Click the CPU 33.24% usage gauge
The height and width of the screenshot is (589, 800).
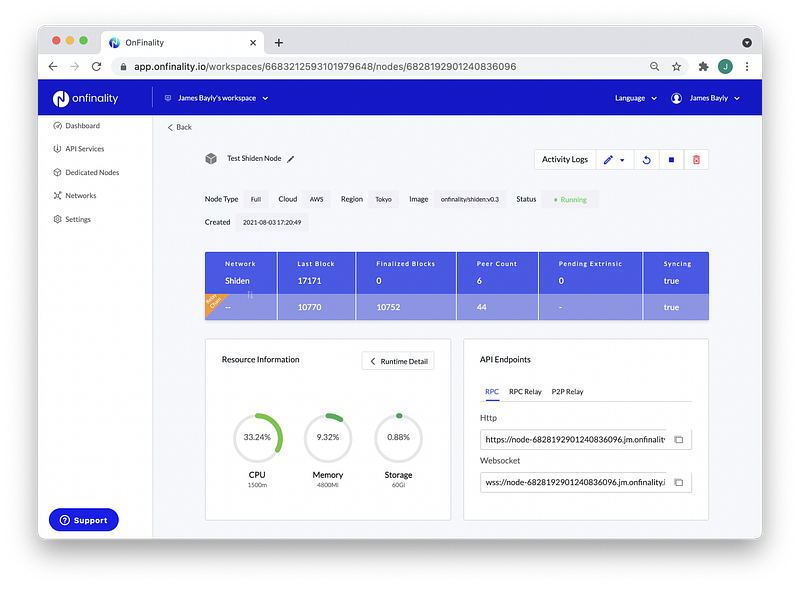[257, 437]
